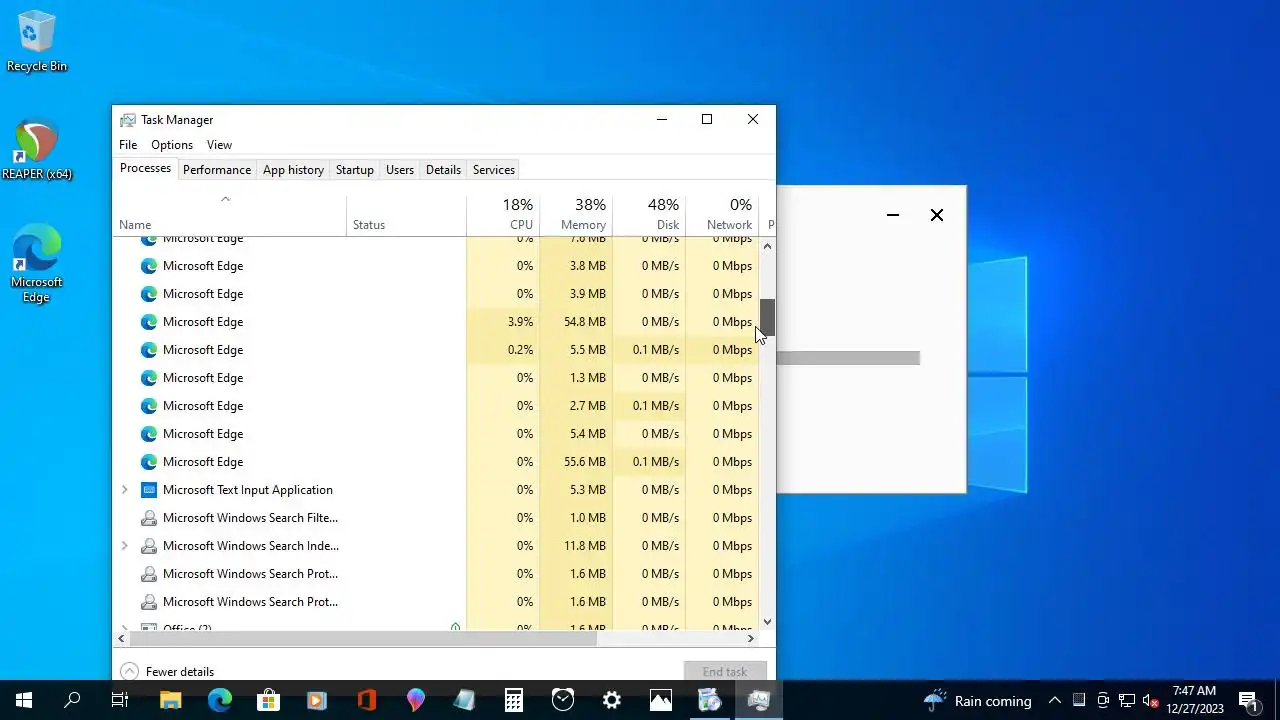Viewport: 1280px width, 720px height.
Task: Select the Microsoft Windows Search Filte... row
Action: (x=436, y=518)
